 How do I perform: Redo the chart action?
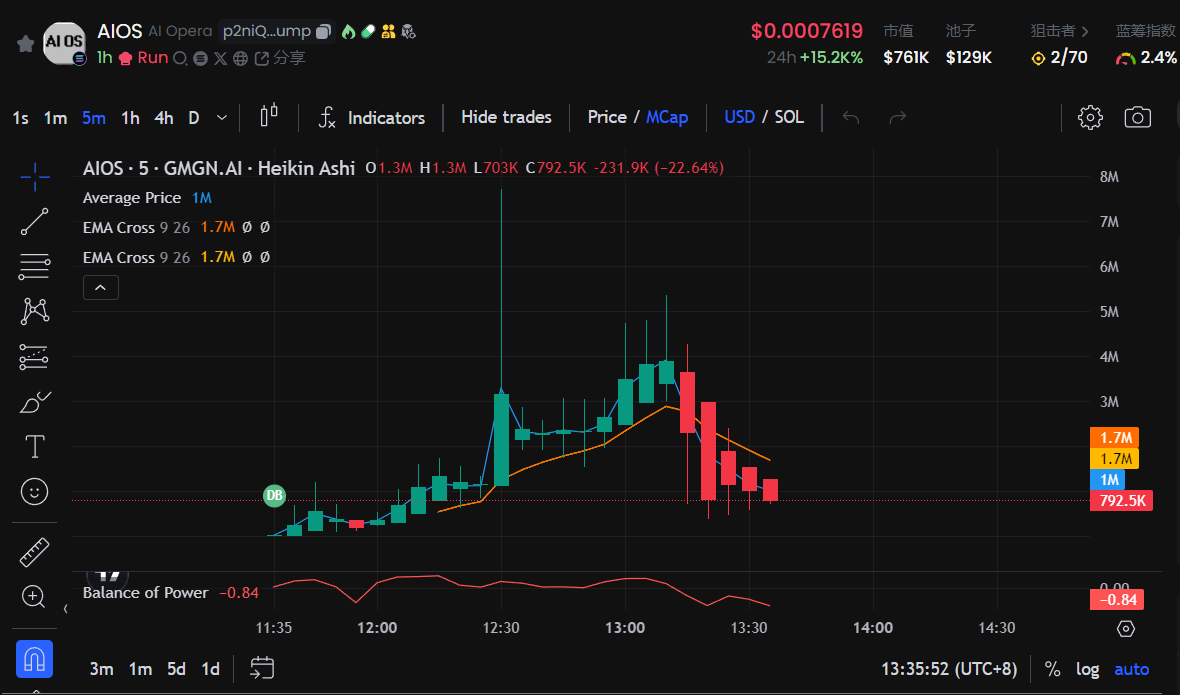click(898, 117)
